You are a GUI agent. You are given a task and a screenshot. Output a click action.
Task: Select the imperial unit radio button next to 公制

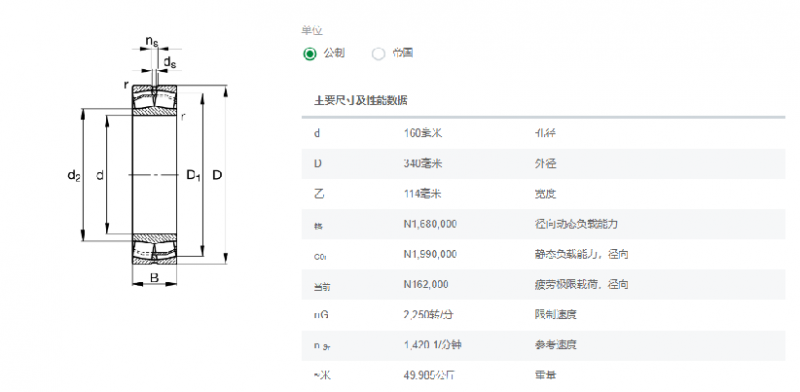click(x=378, y=54)
